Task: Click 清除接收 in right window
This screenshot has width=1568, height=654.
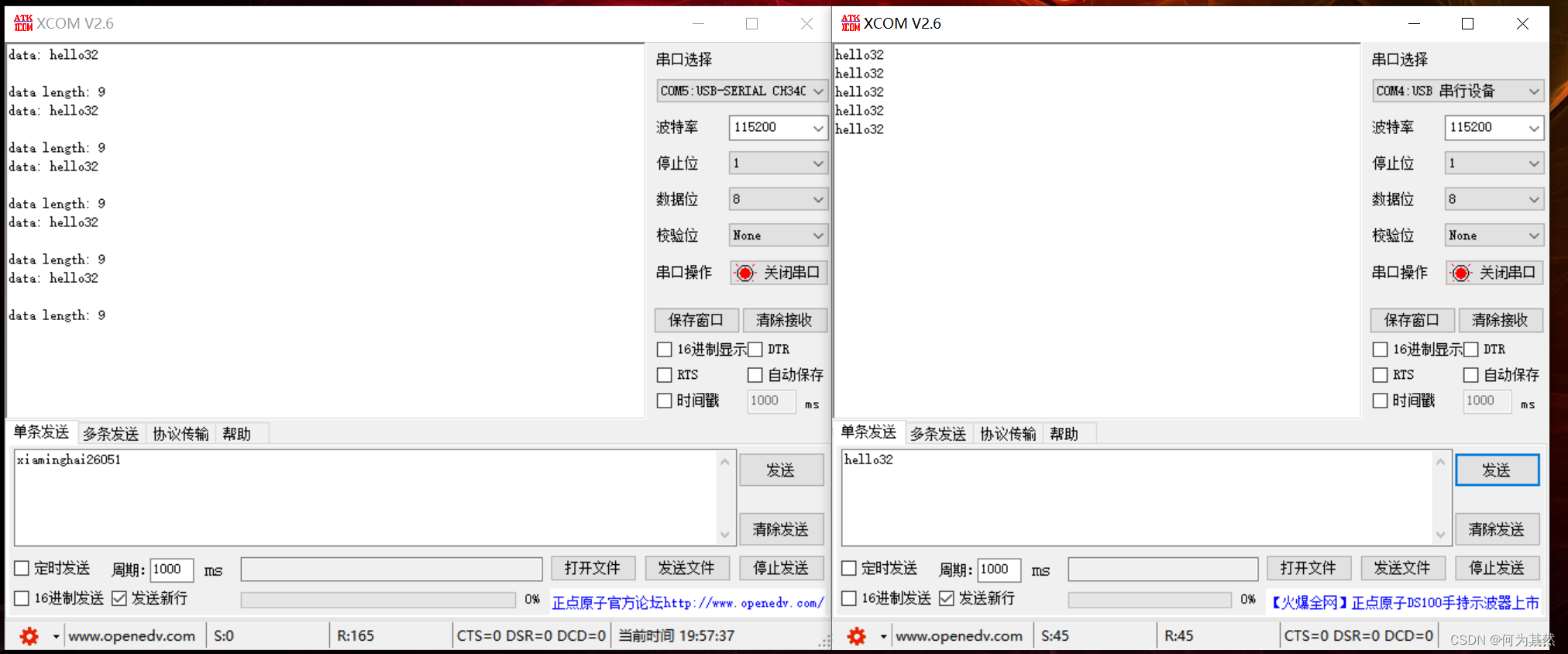Action: pos(1500,320)
